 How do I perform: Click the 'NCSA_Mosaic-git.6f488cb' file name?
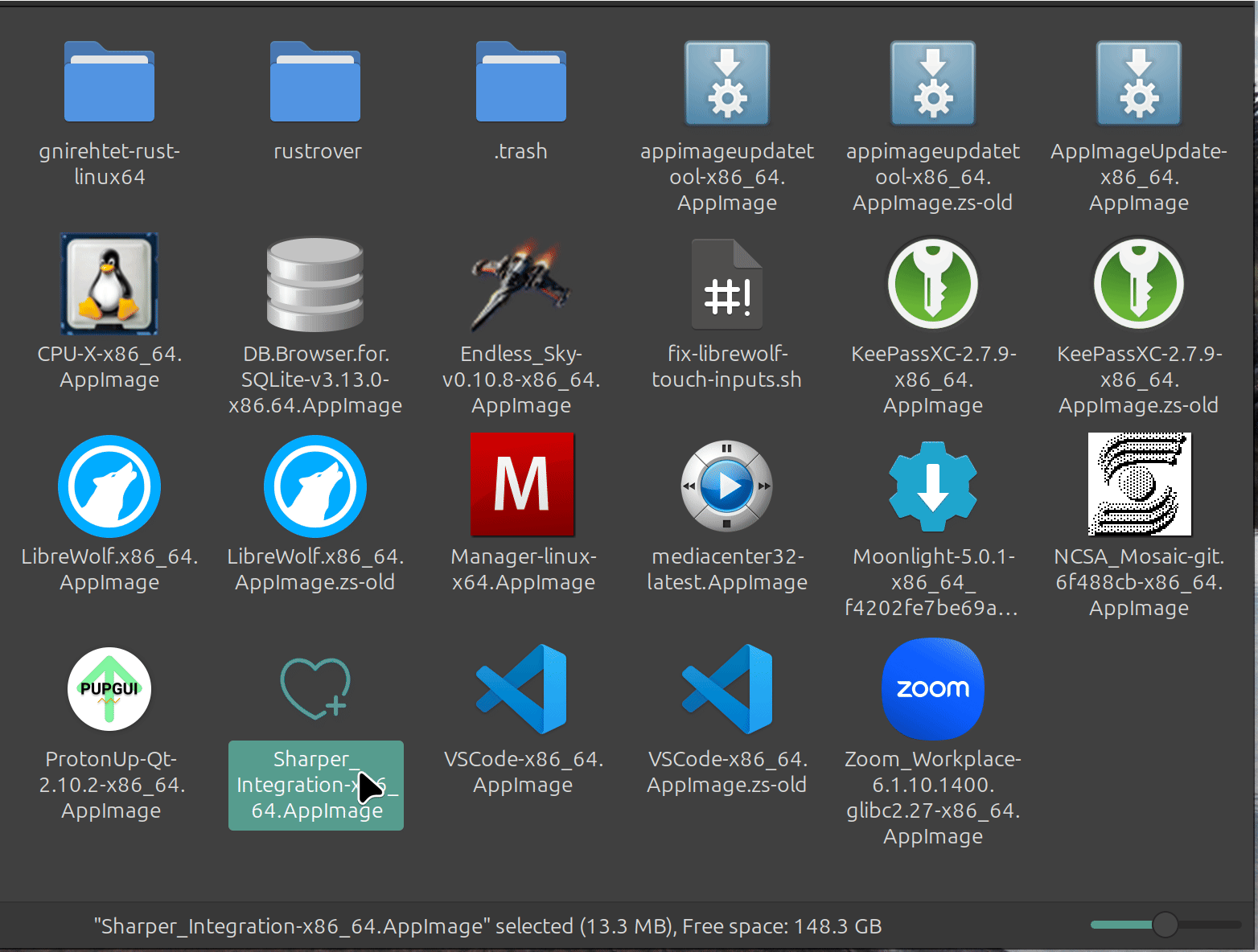click(1139, 582)
